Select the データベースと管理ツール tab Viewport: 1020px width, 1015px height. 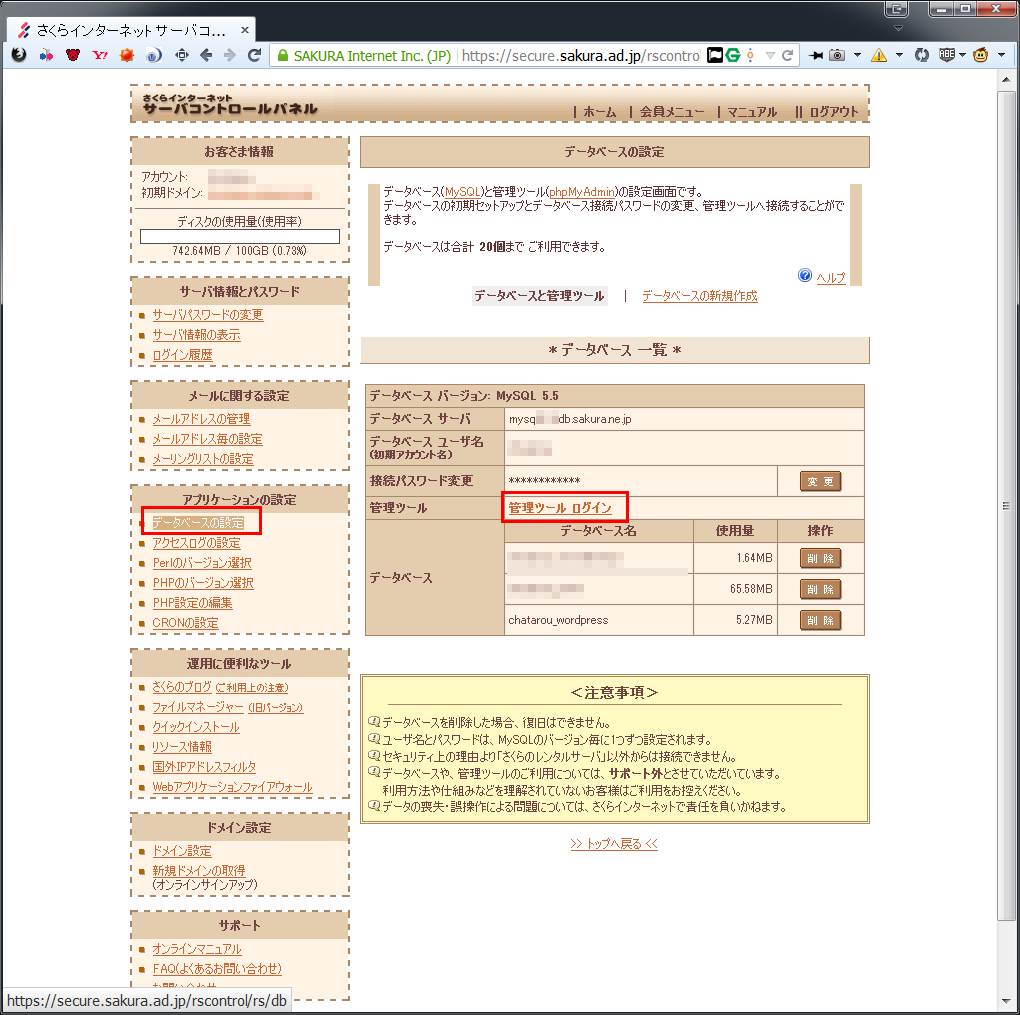[x=539, y=296]
